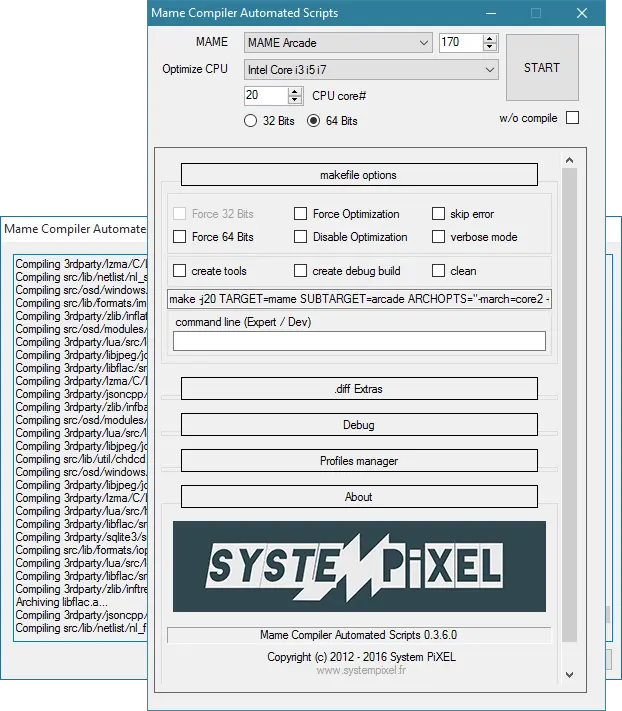Select the 'Compiling 3rdparty/sqlite3' log line
This screenshot has width=622, height=711.
click(80, 537)
